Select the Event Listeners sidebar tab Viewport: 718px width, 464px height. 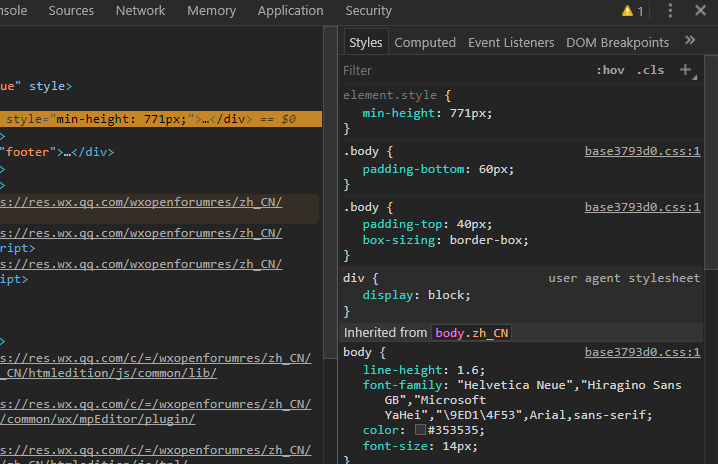[x=511, y=43]
